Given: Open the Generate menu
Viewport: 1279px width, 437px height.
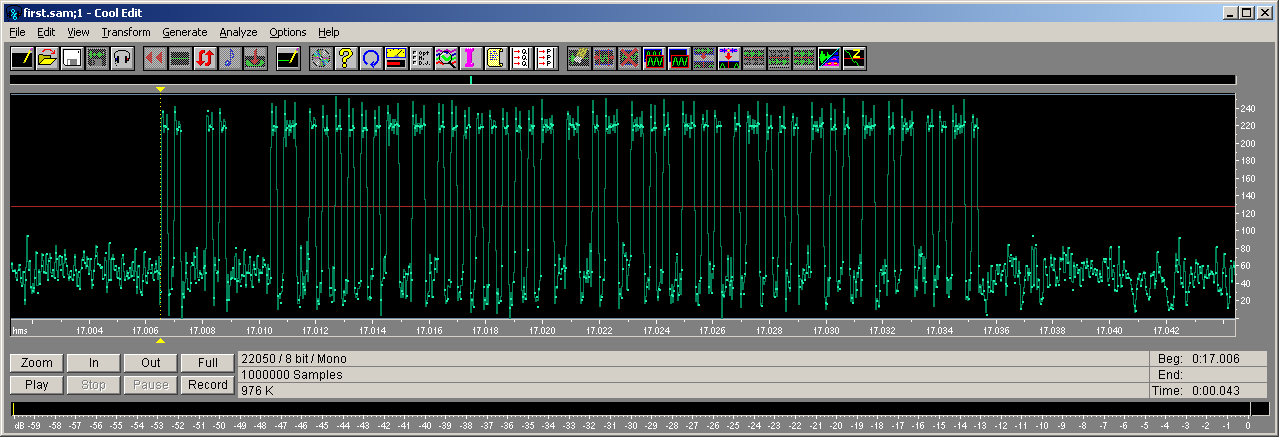Looking at the screenshot, I should [184, 32].
